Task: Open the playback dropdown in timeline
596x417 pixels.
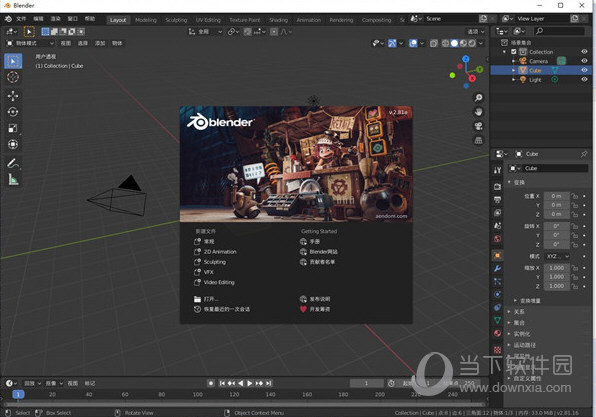Action: pos(32,383)
